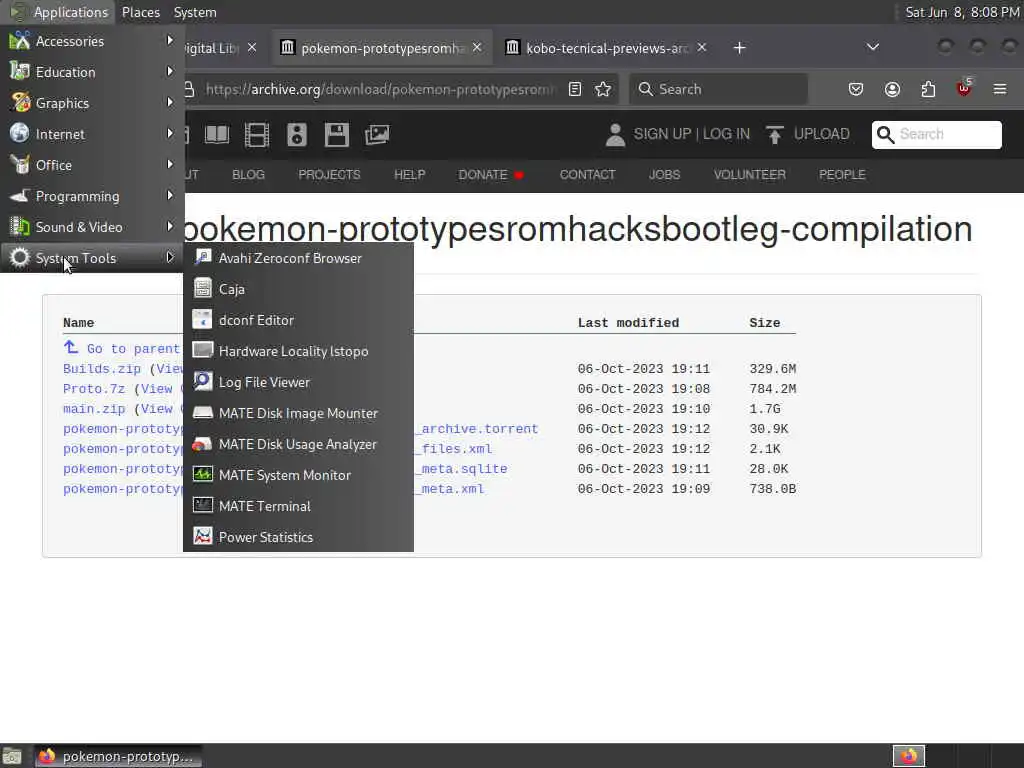
Task: Open Log File Viewer
Action: 298,382
